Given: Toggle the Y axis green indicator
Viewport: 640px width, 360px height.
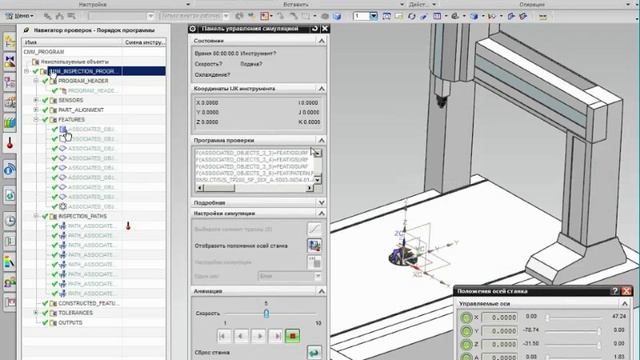Looking at the screenshot, I should [x=466, y=331].
